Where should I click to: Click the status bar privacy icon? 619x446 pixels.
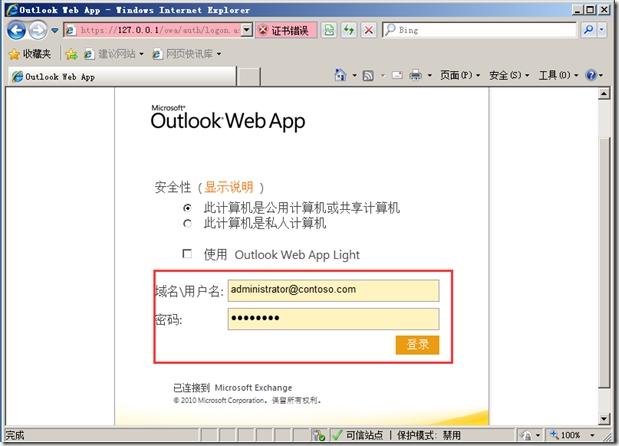point(526,435)
